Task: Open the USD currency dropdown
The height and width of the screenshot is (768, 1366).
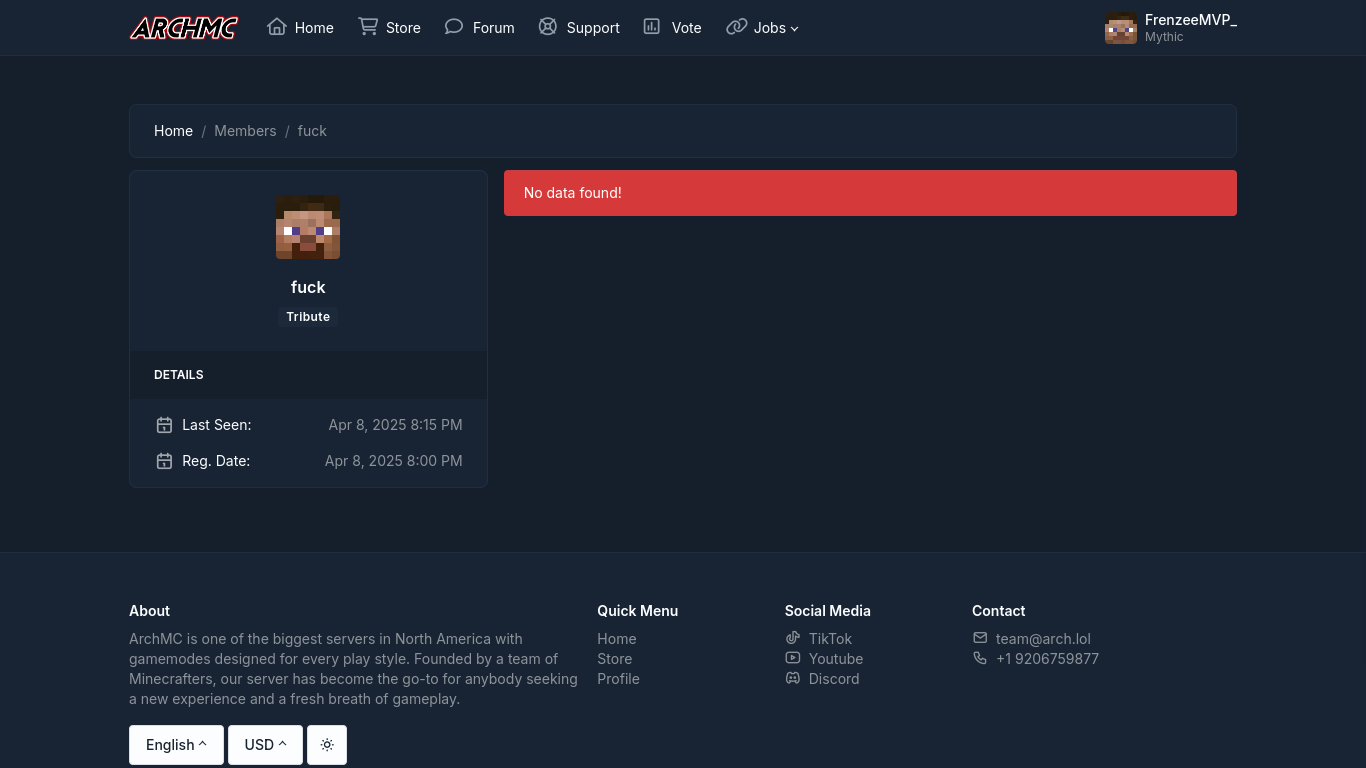Action: click(x=265, y=745)
